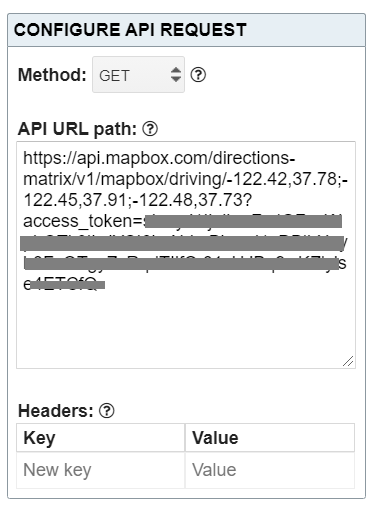Place cursor on the api.mapbox.com URL line

coord(159,158)
